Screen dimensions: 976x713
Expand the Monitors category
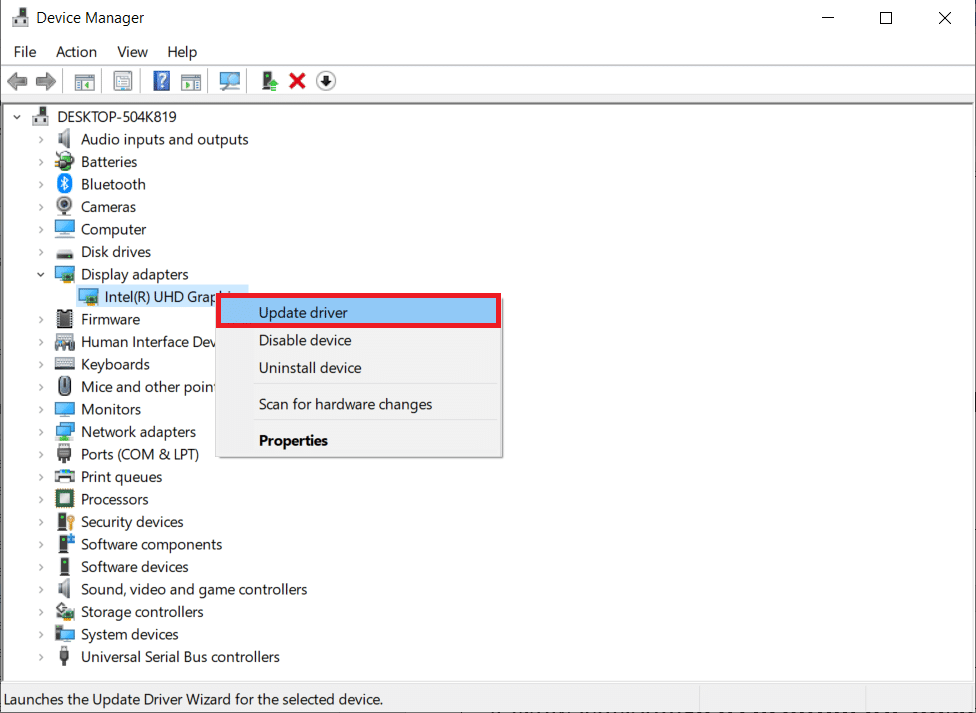(x=41, y=409)
